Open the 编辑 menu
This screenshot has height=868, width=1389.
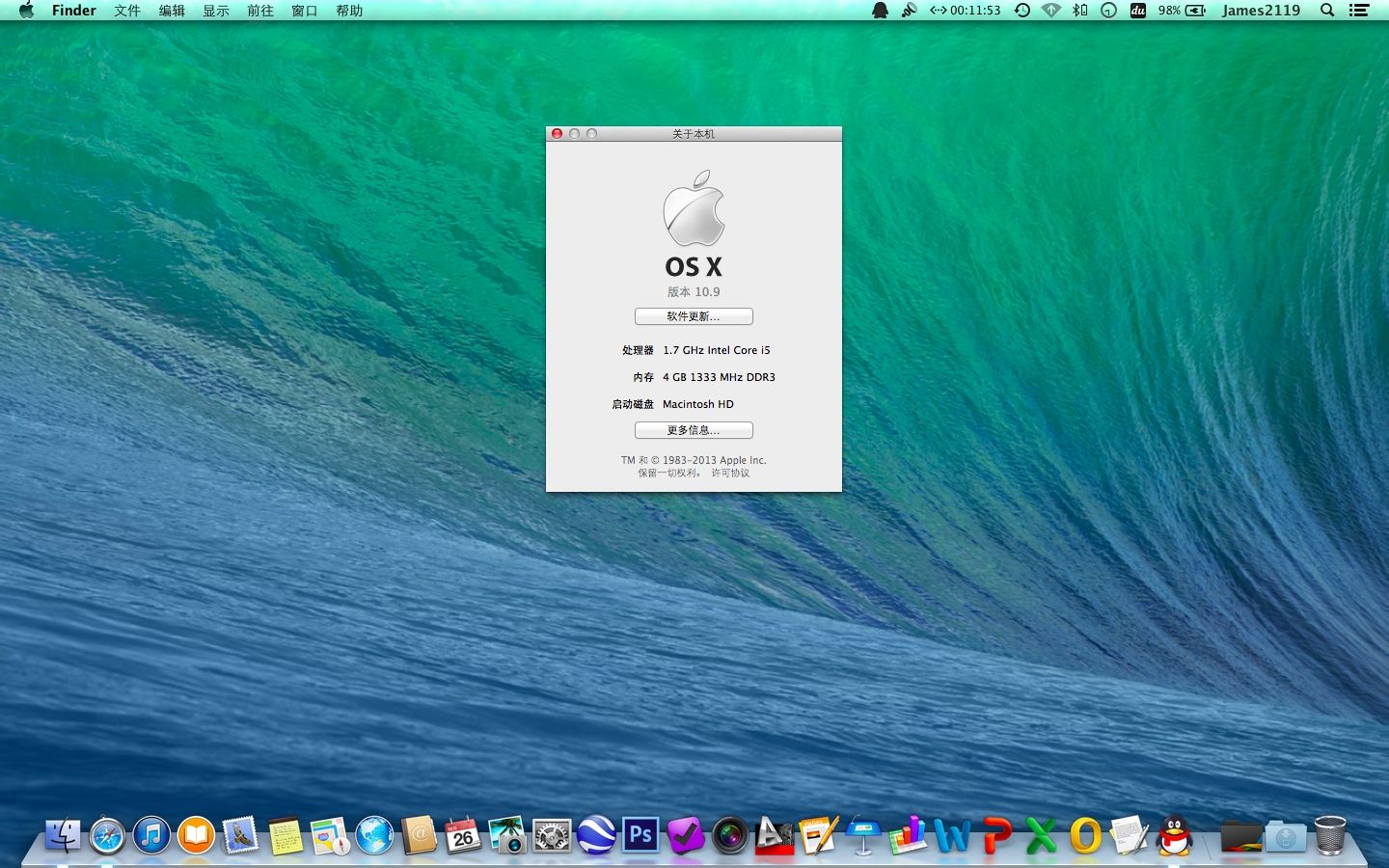[172, 11]
